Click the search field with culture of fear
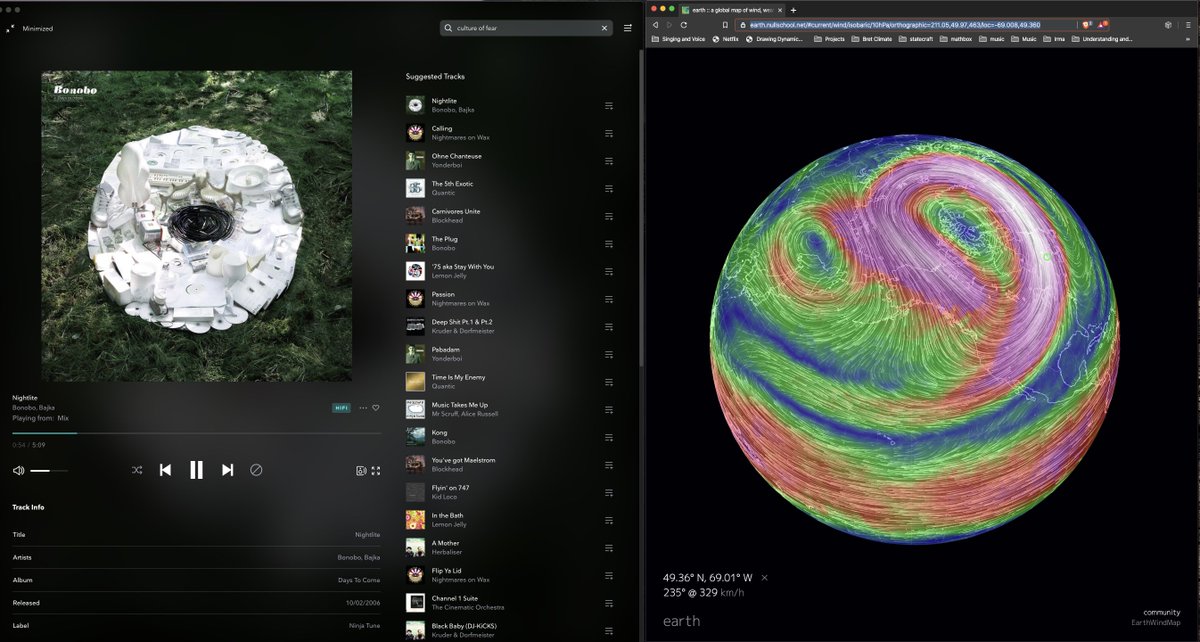Viewport: 1200px width, 642px height. click(527, 28)
